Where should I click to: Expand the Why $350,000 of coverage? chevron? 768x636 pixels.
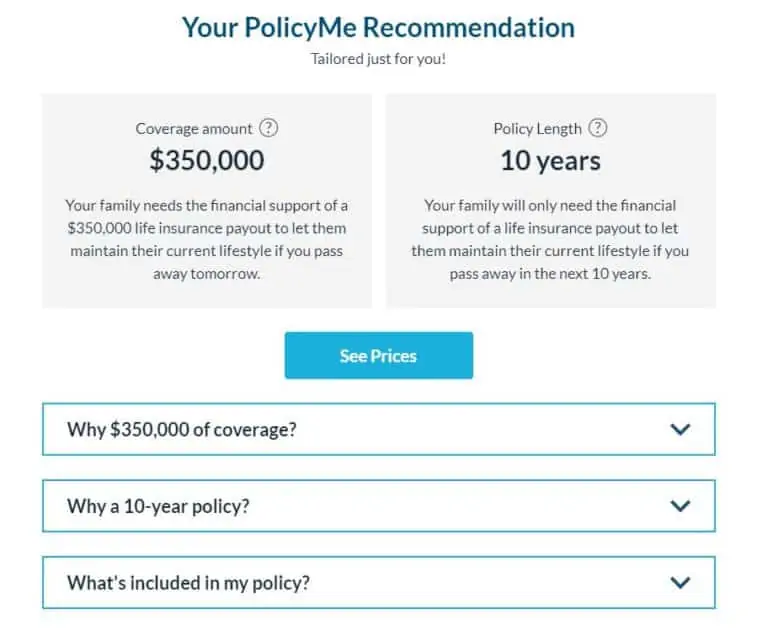pos(680,429)
